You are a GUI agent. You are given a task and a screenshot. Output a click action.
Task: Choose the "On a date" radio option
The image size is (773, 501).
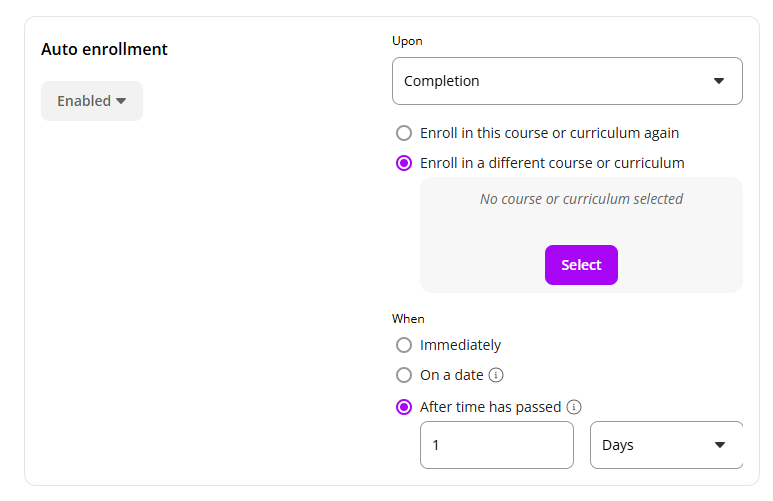[x=404, y=375]
